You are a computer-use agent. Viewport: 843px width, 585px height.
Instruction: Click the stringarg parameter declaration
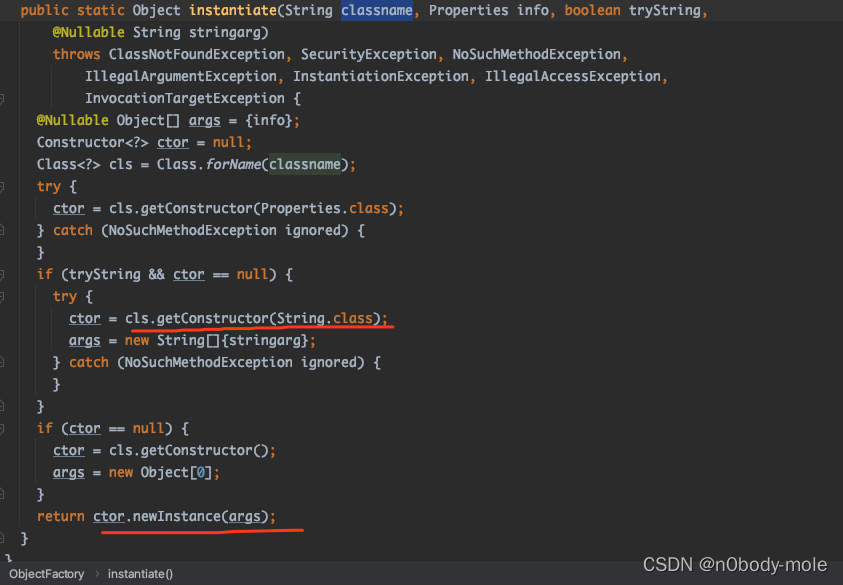click(x=225, y=32)
